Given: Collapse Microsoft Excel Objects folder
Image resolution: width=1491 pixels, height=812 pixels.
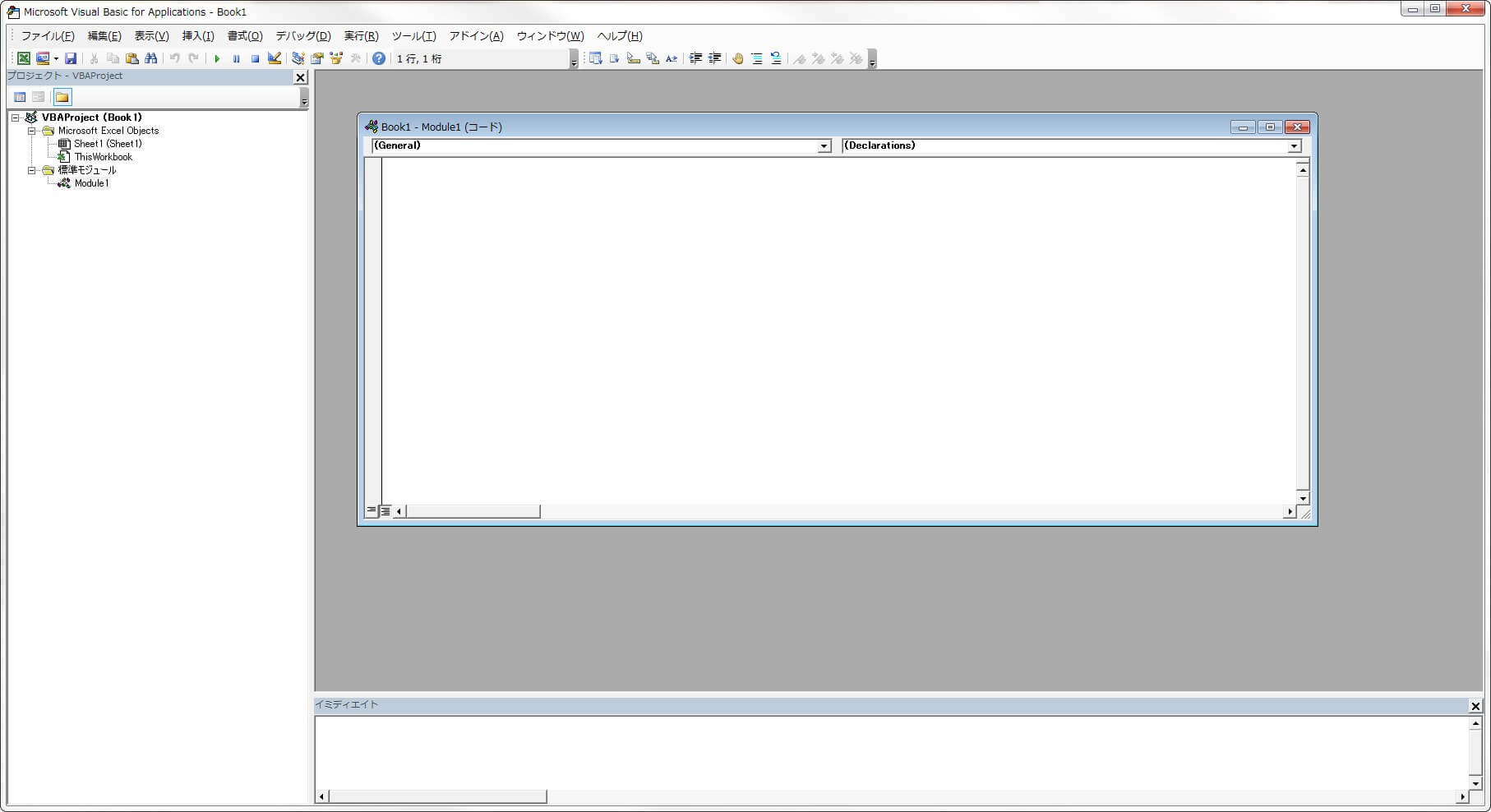Looking at the screenshot, I should coord(32,131).
